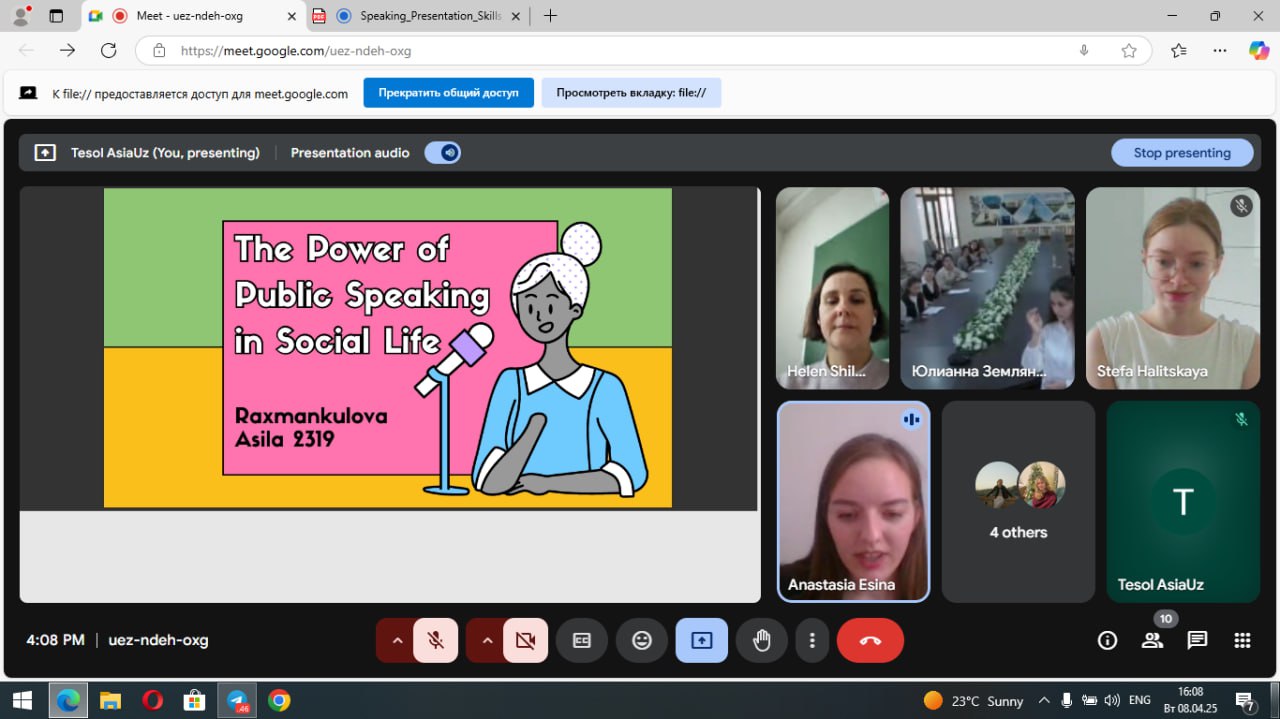
Task: Open tab actions menu
Action: 56,16
